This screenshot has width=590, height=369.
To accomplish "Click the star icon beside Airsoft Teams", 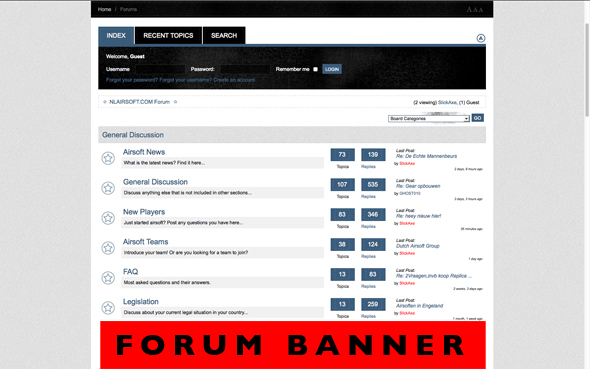I will [x=108, y=248].
